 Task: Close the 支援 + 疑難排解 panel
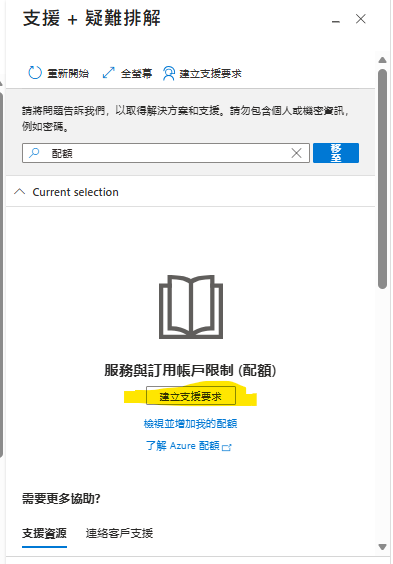coord(361,19)
